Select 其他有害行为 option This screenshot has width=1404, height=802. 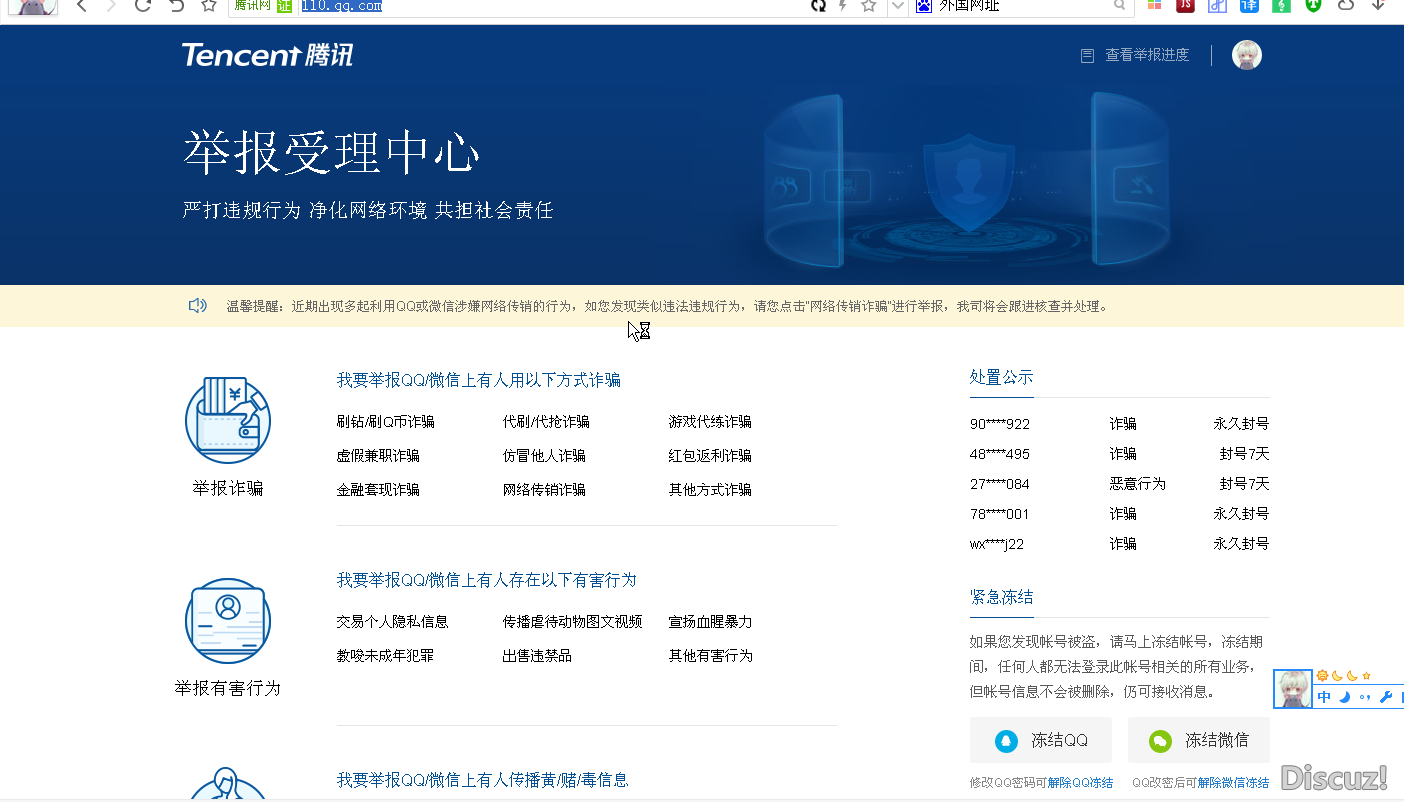[x=710, y=656]
